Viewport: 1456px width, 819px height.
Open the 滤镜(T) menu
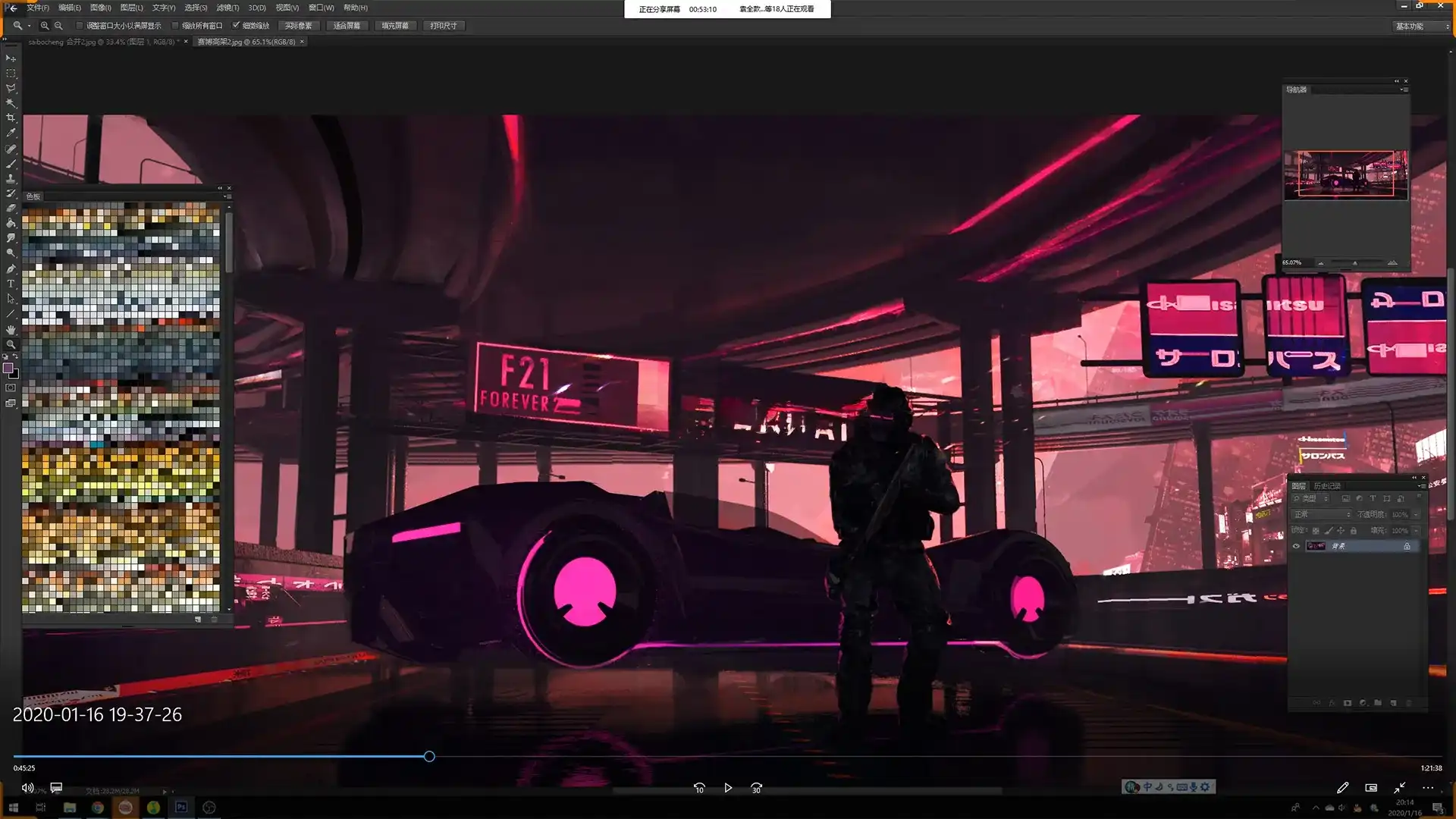tap(227, 8)
